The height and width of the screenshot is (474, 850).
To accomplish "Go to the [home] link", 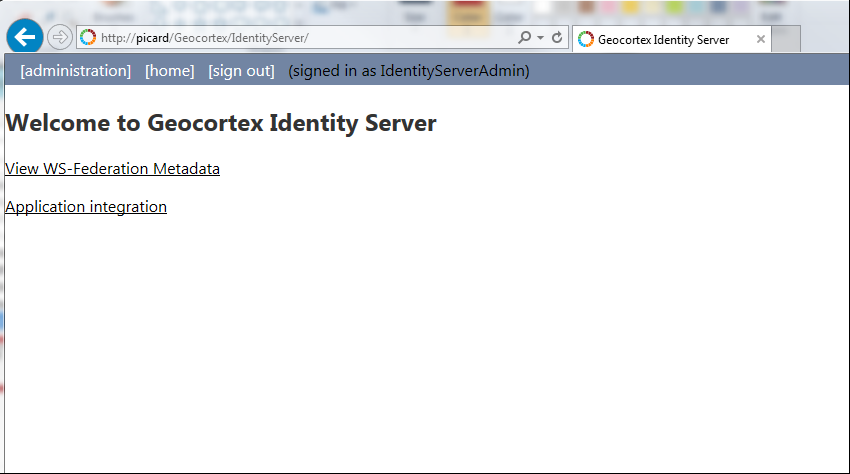I will (170, 71).
